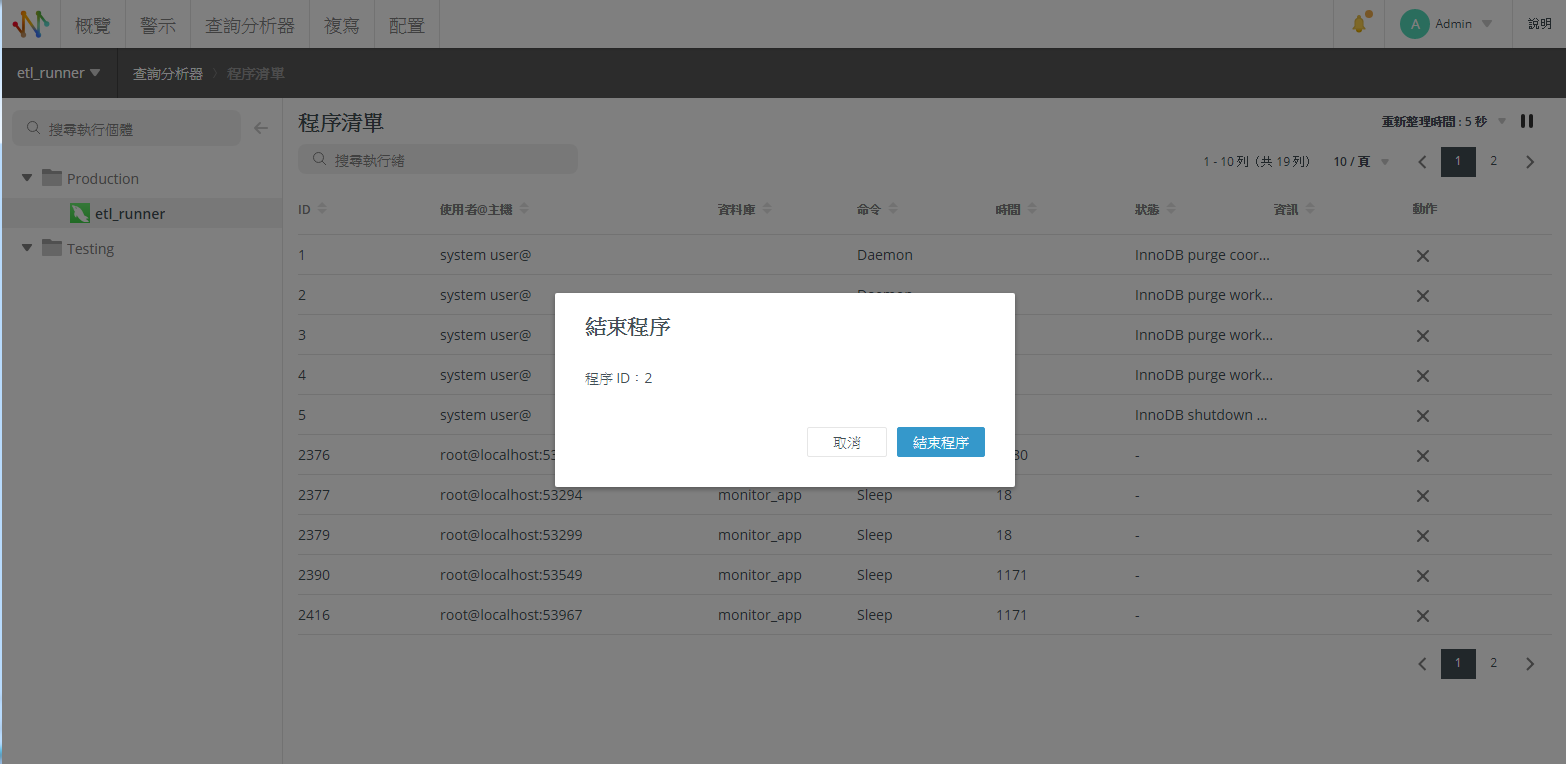Click the 取消 button in the dialog
This screenshot has width=1566, height=764.
tap(846, 442)
